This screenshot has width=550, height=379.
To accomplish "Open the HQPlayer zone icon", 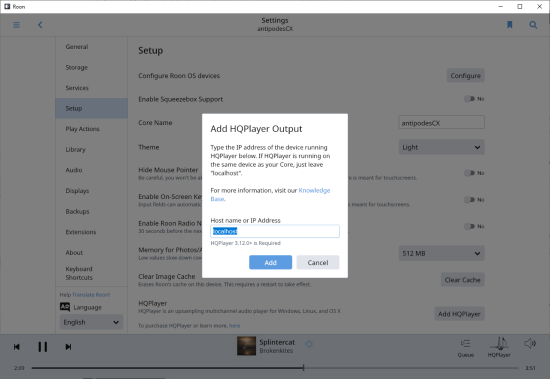I will click(x=499, y=347).
